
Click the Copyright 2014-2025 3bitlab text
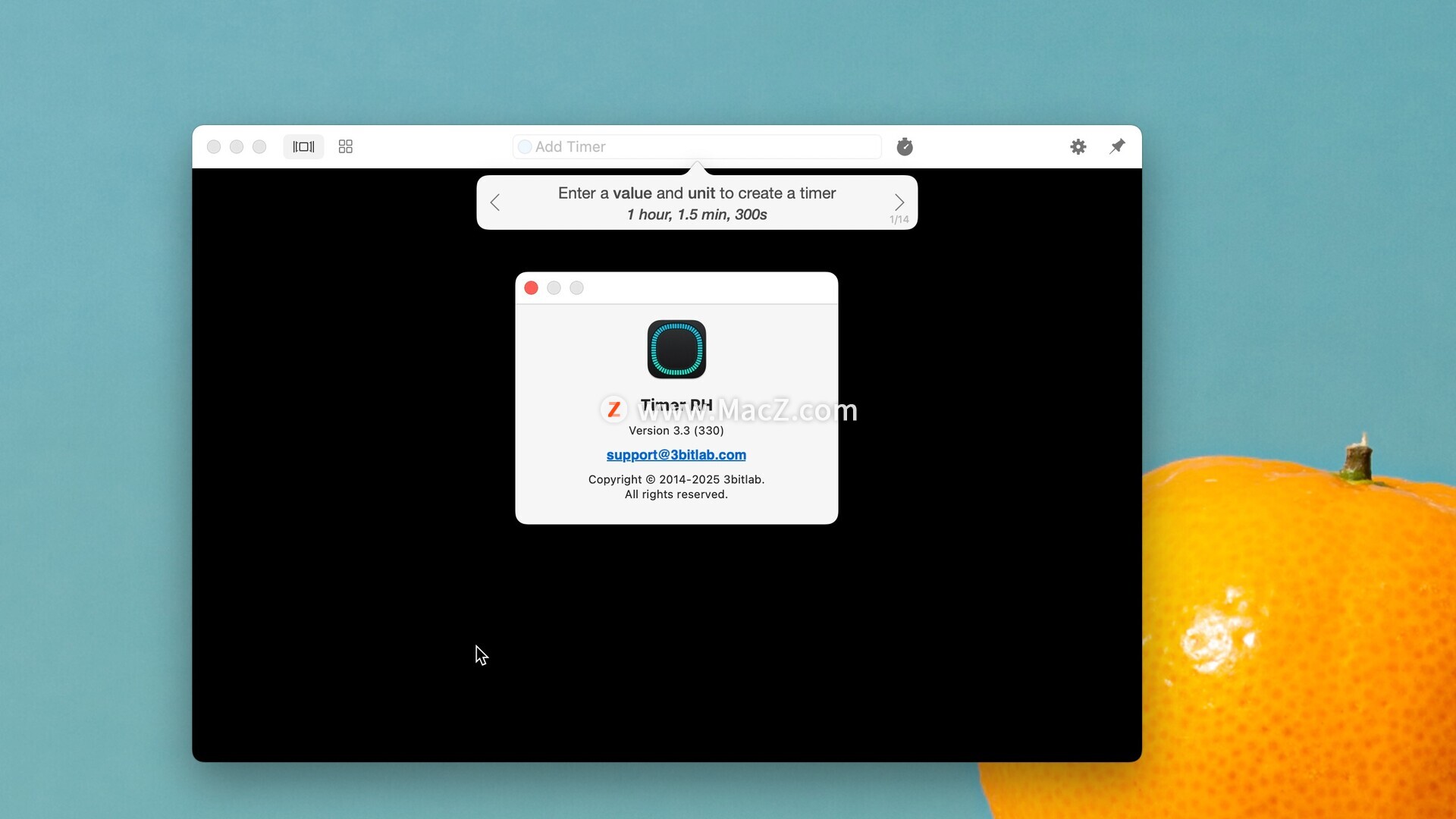tap(676, 479)
